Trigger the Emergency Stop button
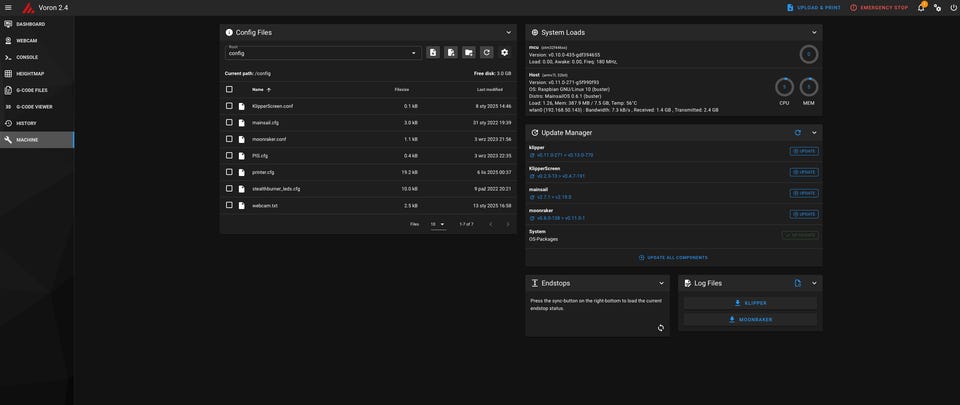 point(879,8)
